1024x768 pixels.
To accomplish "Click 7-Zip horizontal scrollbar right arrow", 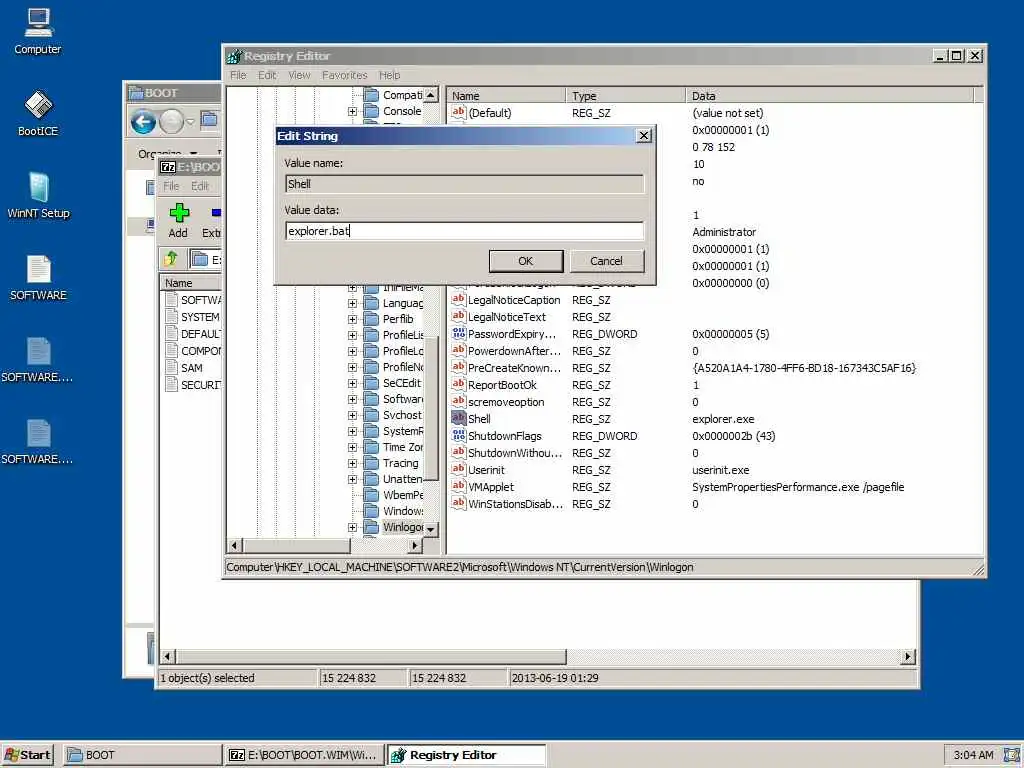I will click(908, 656).
